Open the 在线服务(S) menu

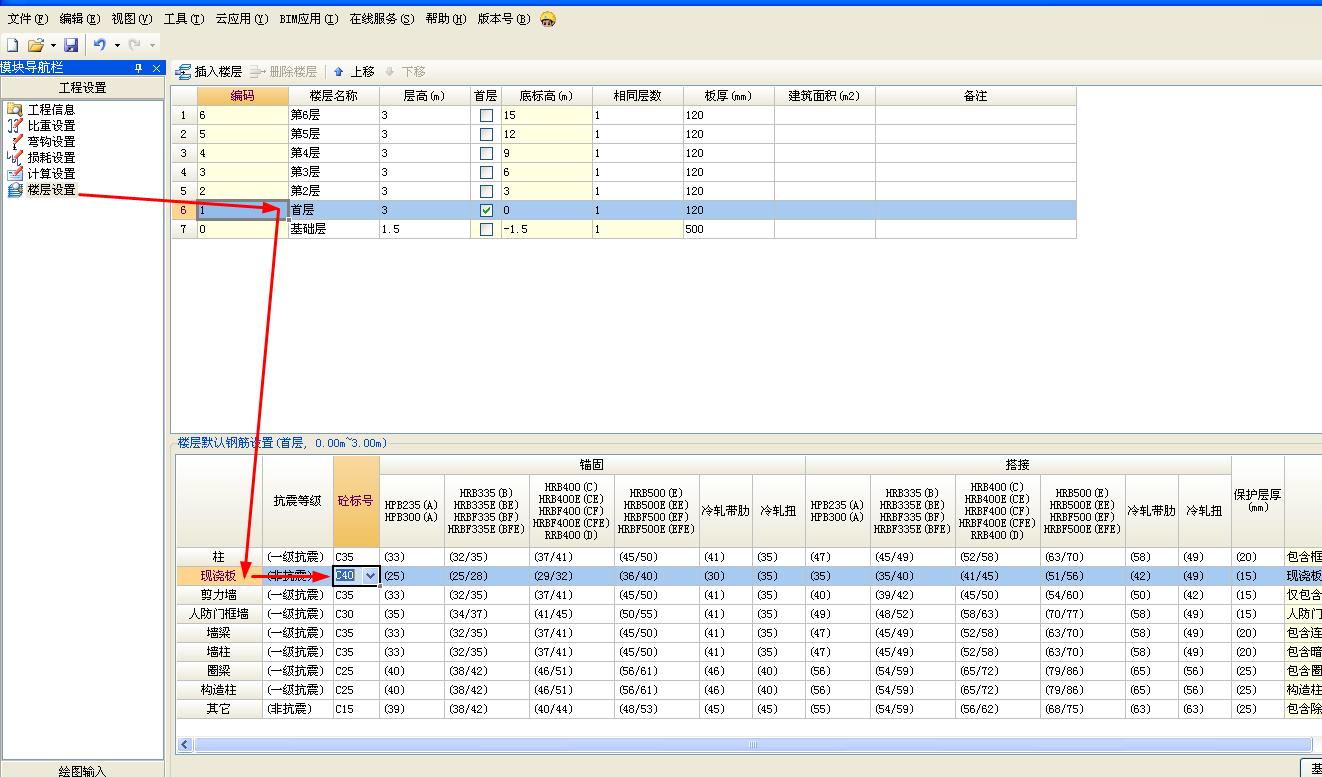pos(382,19)
